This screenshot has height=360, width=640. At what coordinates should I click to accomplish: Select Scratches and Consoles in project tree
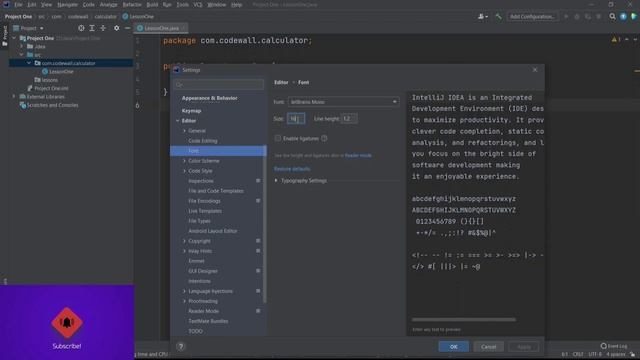coord(53,105)
